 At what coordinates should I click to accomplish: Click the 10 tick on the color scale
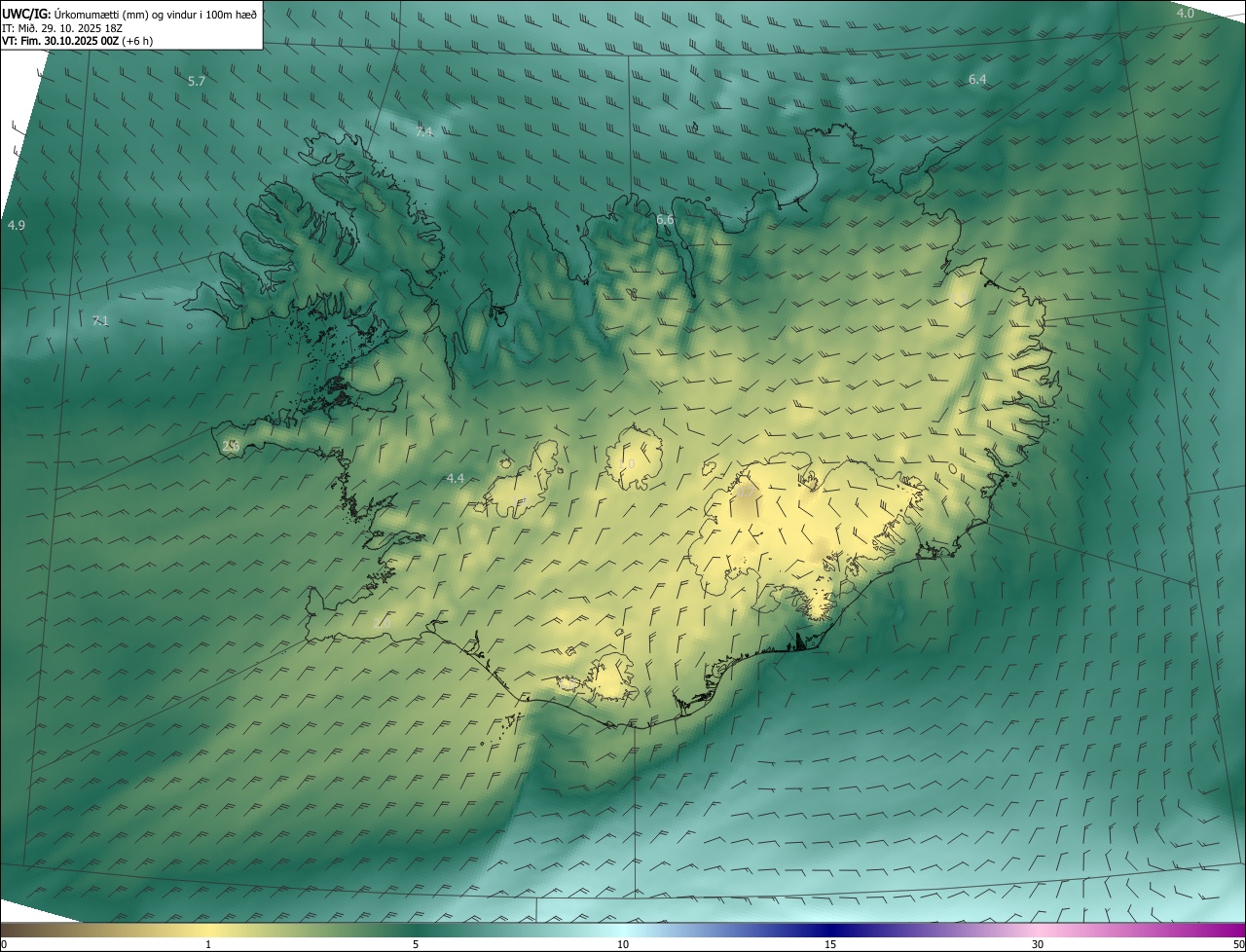coord(623,944)
